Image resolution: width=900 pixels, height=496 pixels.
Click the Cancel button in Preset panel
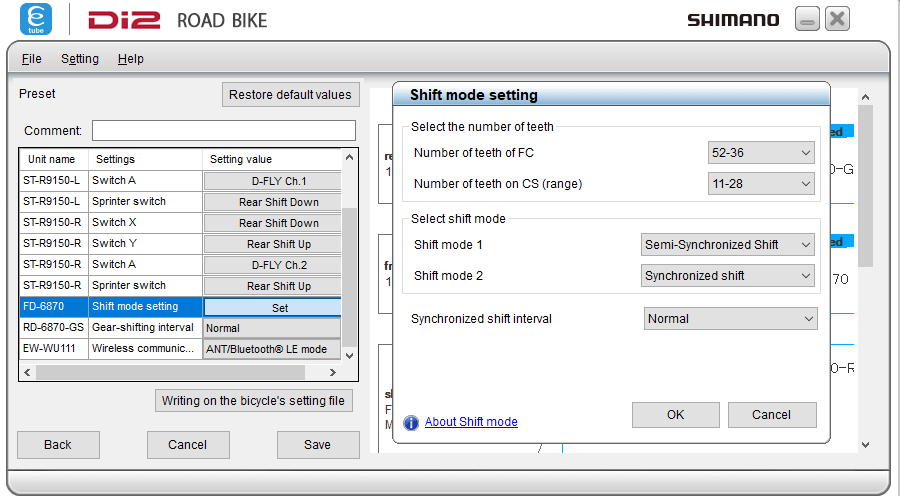point(188,445)
